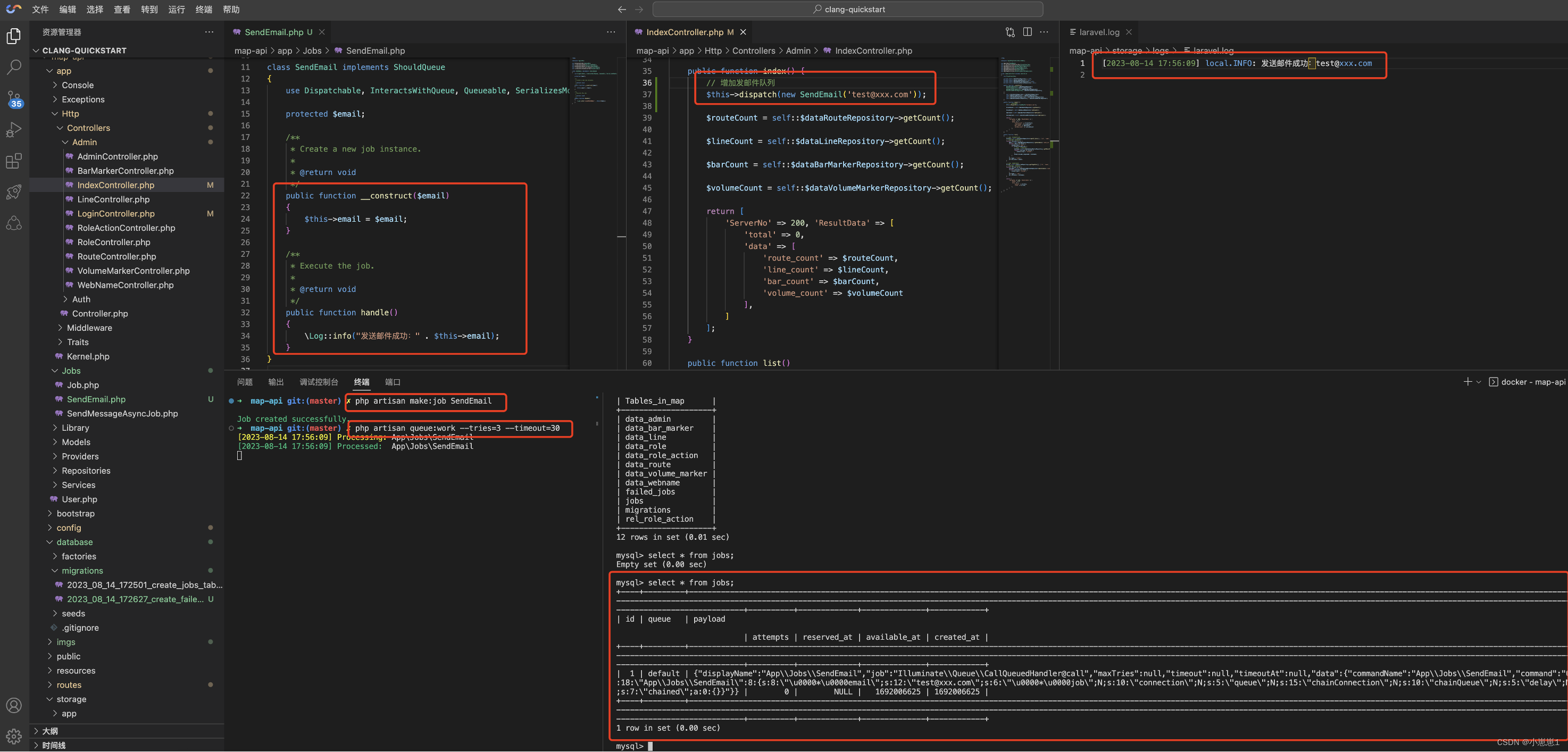Open the 文件 menu
Viewport: 1568px width, 752px height.
(40, 9)
